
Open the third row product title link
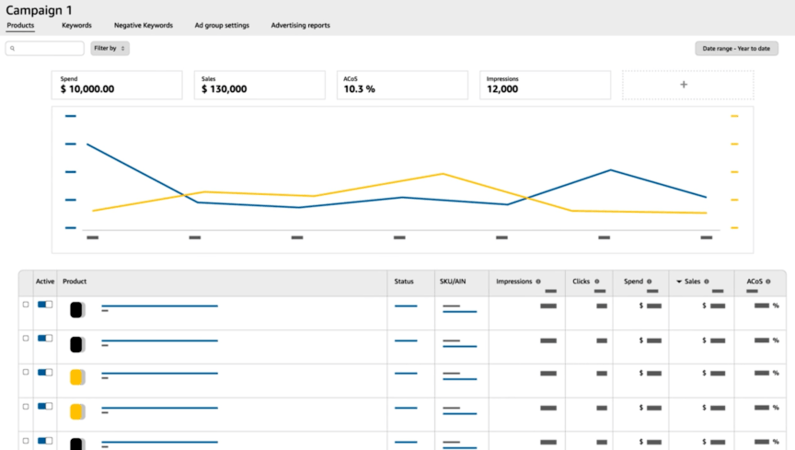pos(160,373)
